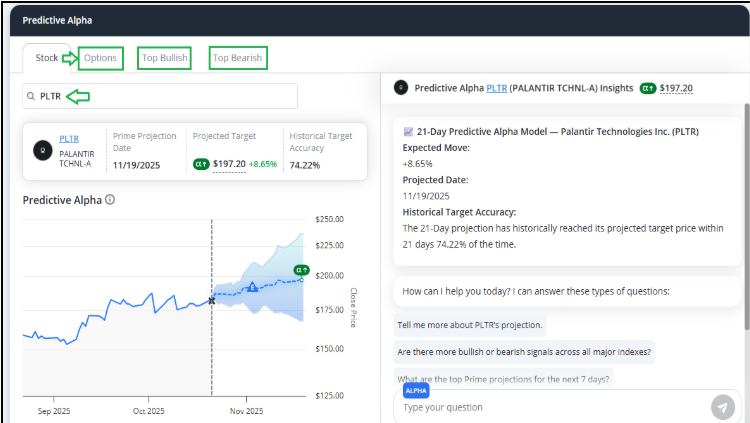The image size is (750, 423).
Task: Click the Type your question input
Action: (x=550, y=408)
